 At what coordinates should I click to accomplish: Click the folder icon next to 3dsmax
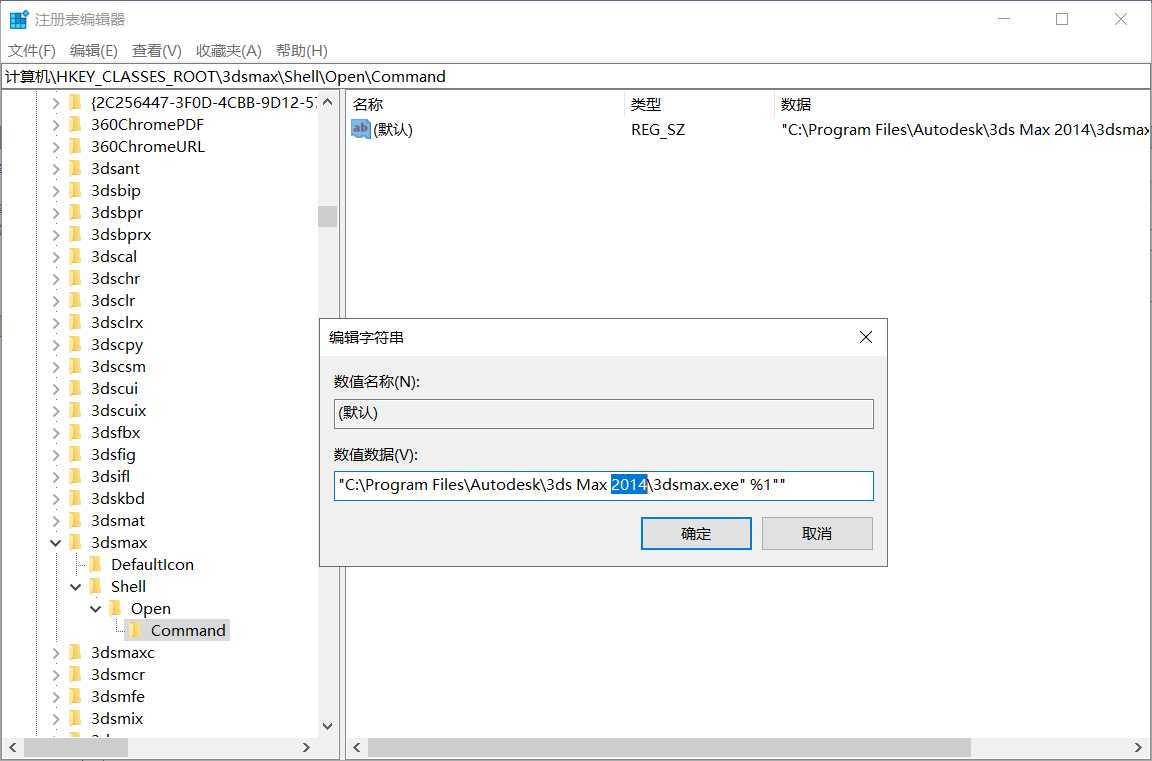click(x=75, y=543)
